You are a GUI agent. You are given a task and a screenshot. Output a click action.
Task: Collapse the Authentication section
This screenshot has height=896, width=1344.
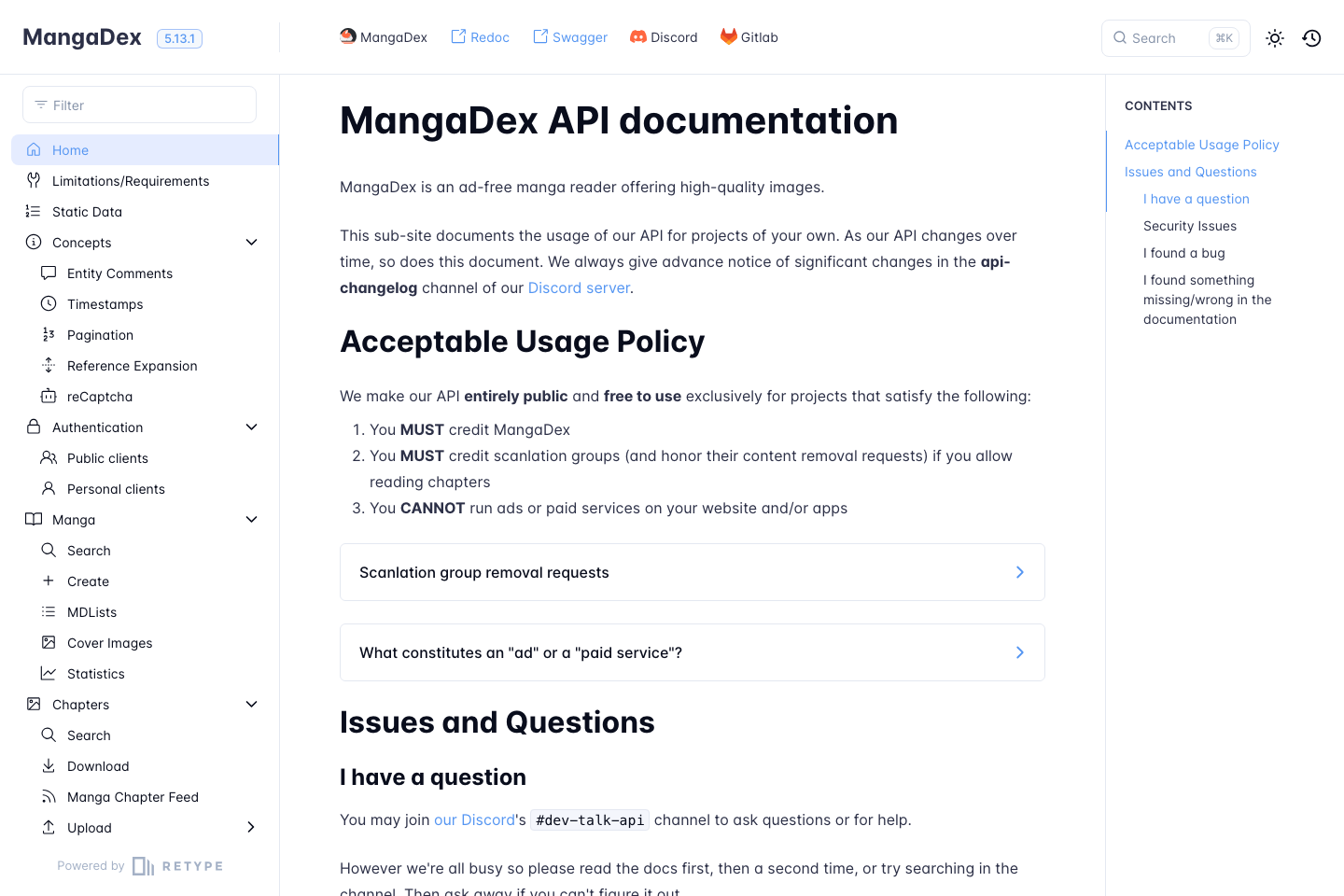pyautogui.click(x=251, y=427)
